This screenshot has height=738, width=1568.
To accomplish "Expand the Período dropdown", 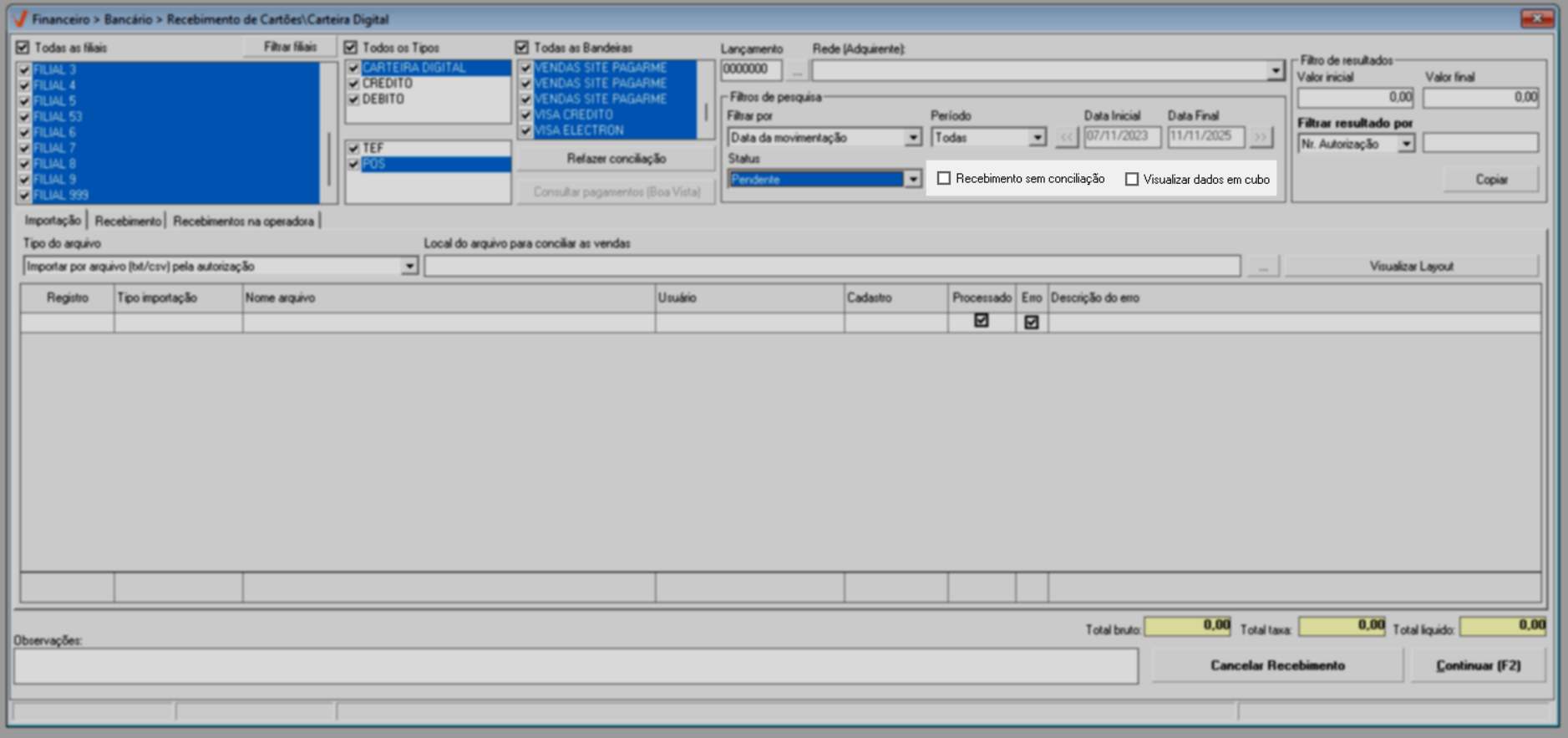I will pyautogui.click(x=1037, y=137).
